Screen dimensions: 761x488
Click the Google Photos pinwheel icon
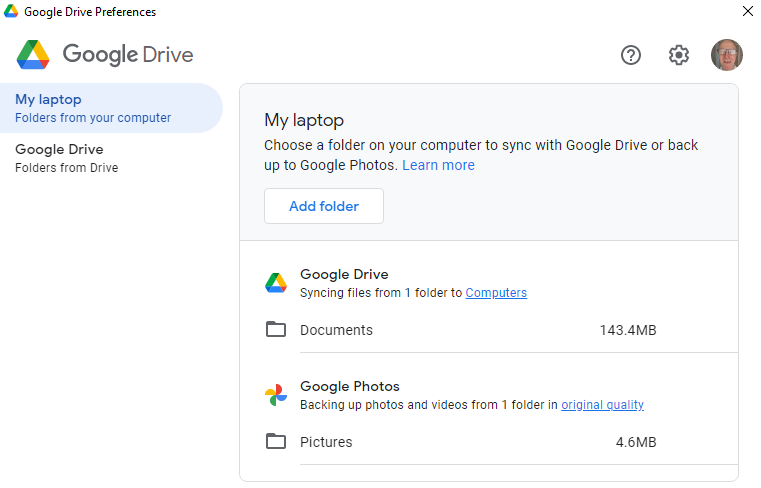[276, 395]
